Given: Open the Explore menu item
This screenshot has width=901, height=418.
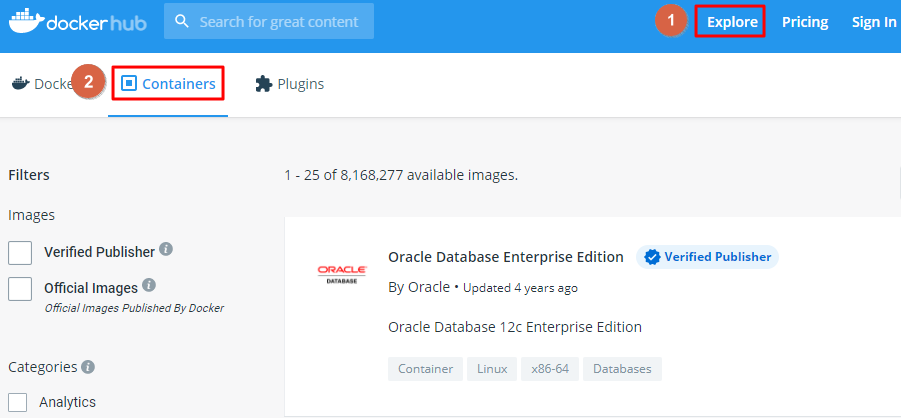Looking at the screenshot, I should click(x=732, y=22).
